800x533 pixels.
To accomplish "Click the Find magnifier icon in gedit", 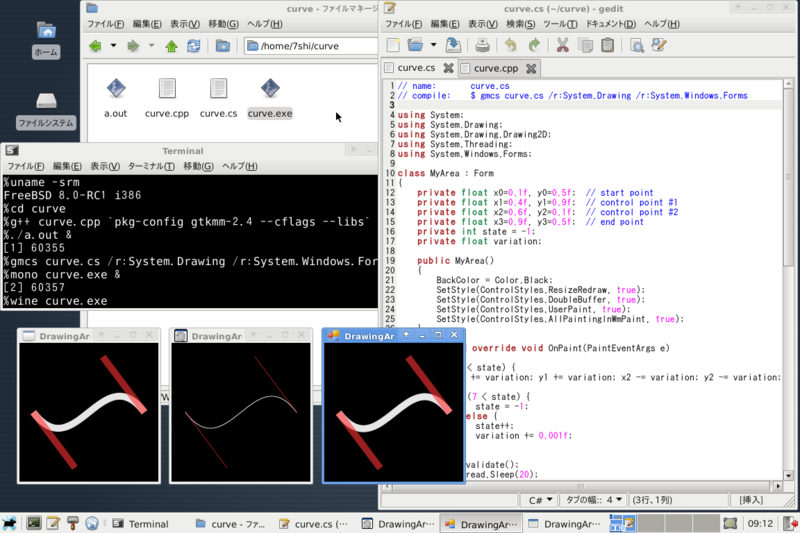I will [637, 45].
